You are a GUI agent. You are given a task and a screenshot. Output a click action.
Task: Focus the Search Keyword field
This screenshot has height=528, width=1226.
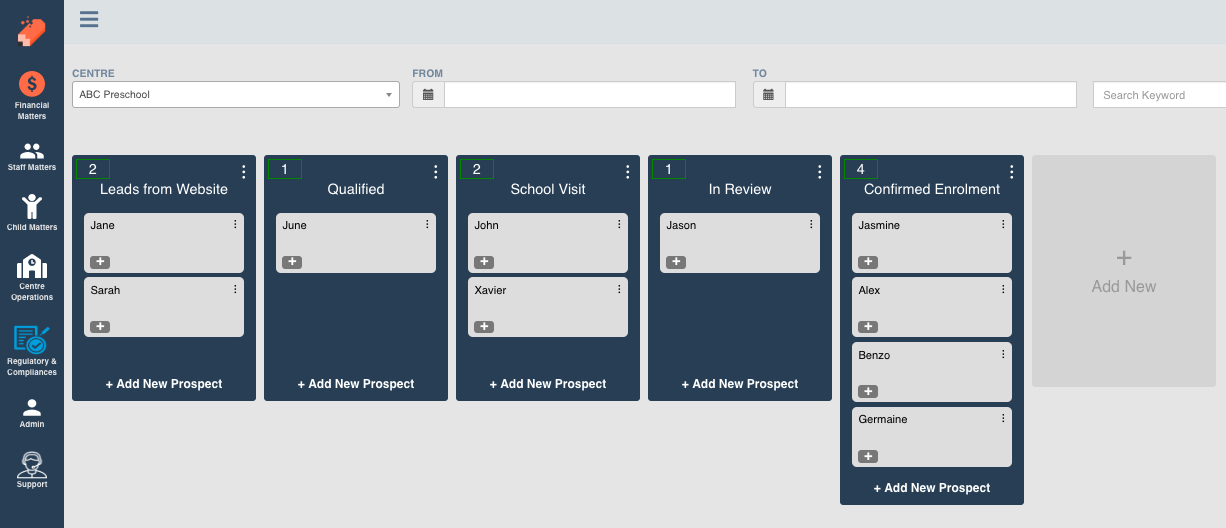1160,95
